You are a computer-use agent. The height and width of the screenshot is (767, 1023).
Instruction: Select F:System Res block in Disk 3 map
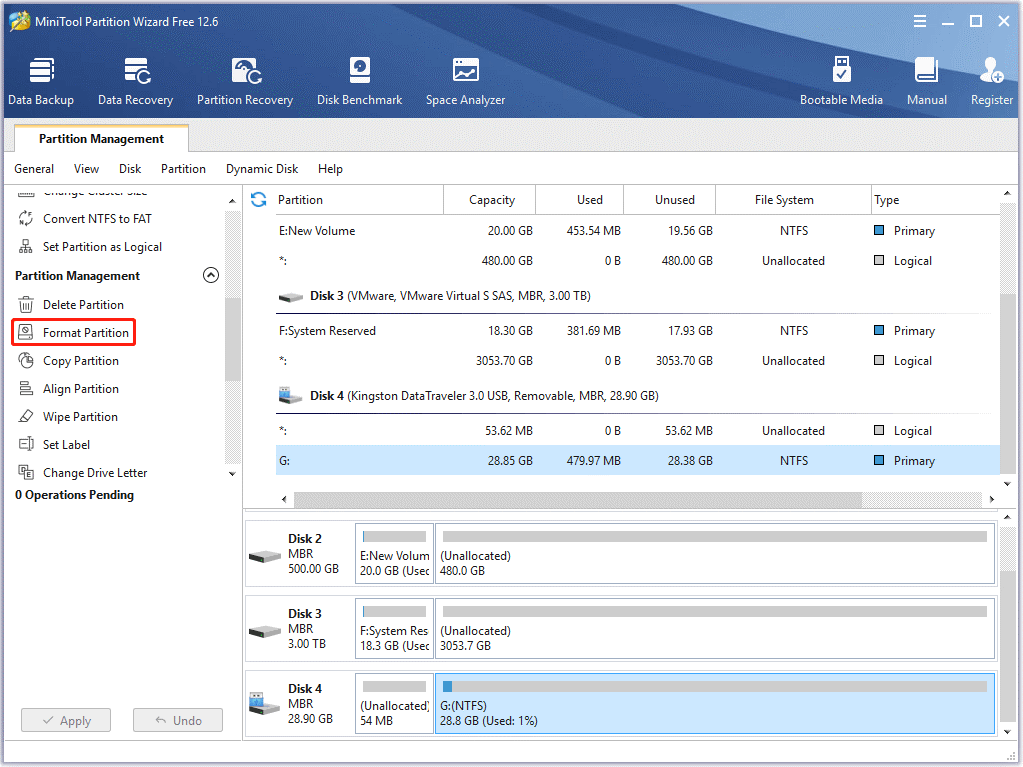[x=395, y=629]
